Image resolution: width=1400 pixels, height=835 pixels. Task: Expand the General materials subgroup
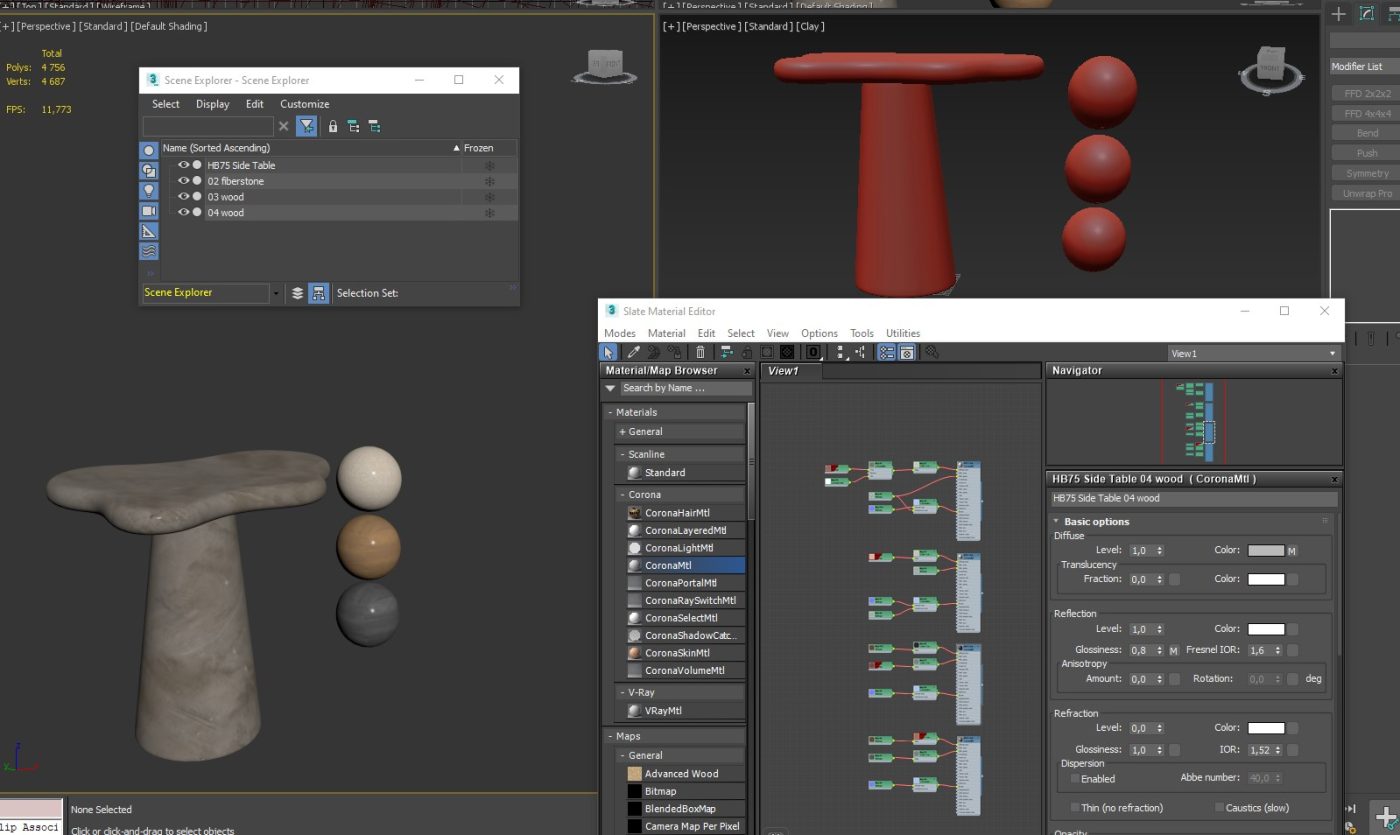(622, 432)
